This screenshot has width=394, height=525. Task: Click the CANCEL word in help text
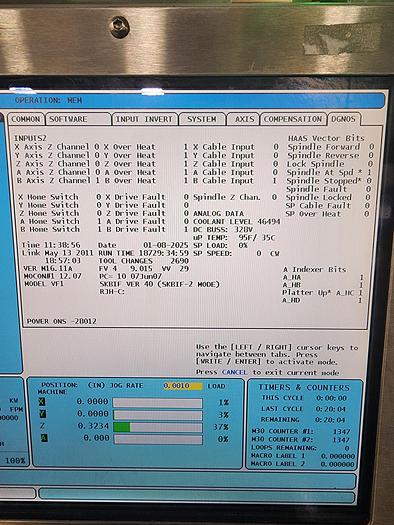[x=234, y=372]
